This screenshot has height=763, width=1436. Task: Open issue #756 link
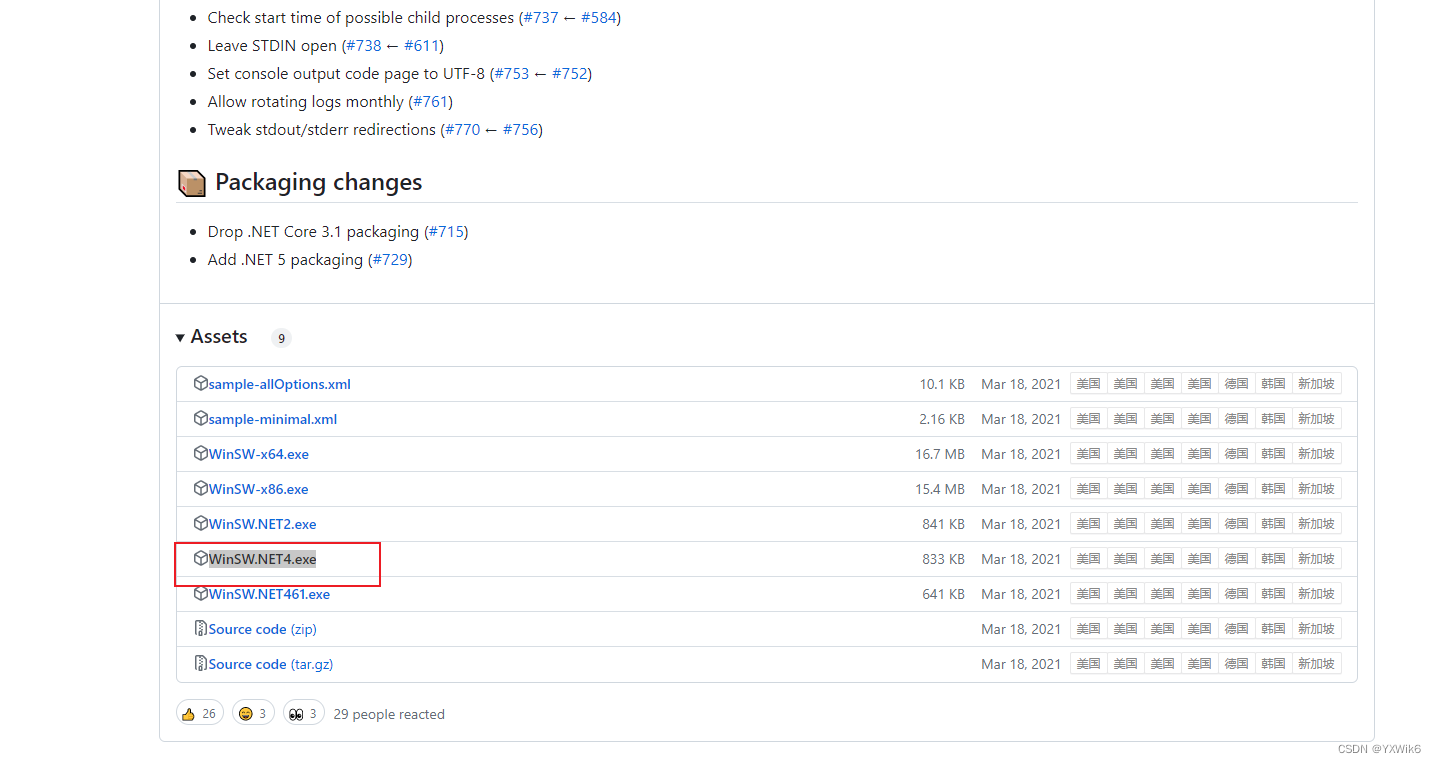pyautogui.click(x=521, y=130)
